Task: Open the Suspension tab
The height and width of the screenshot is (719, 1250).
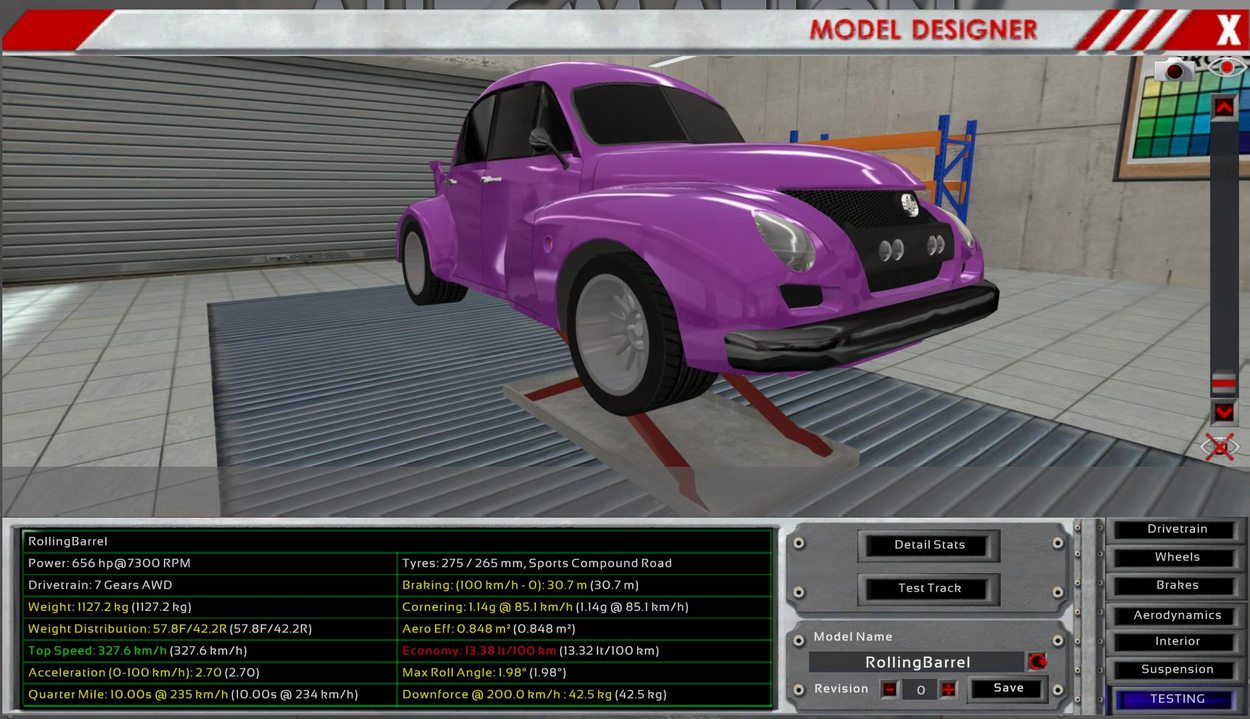Action: [x=1177, y=669]
